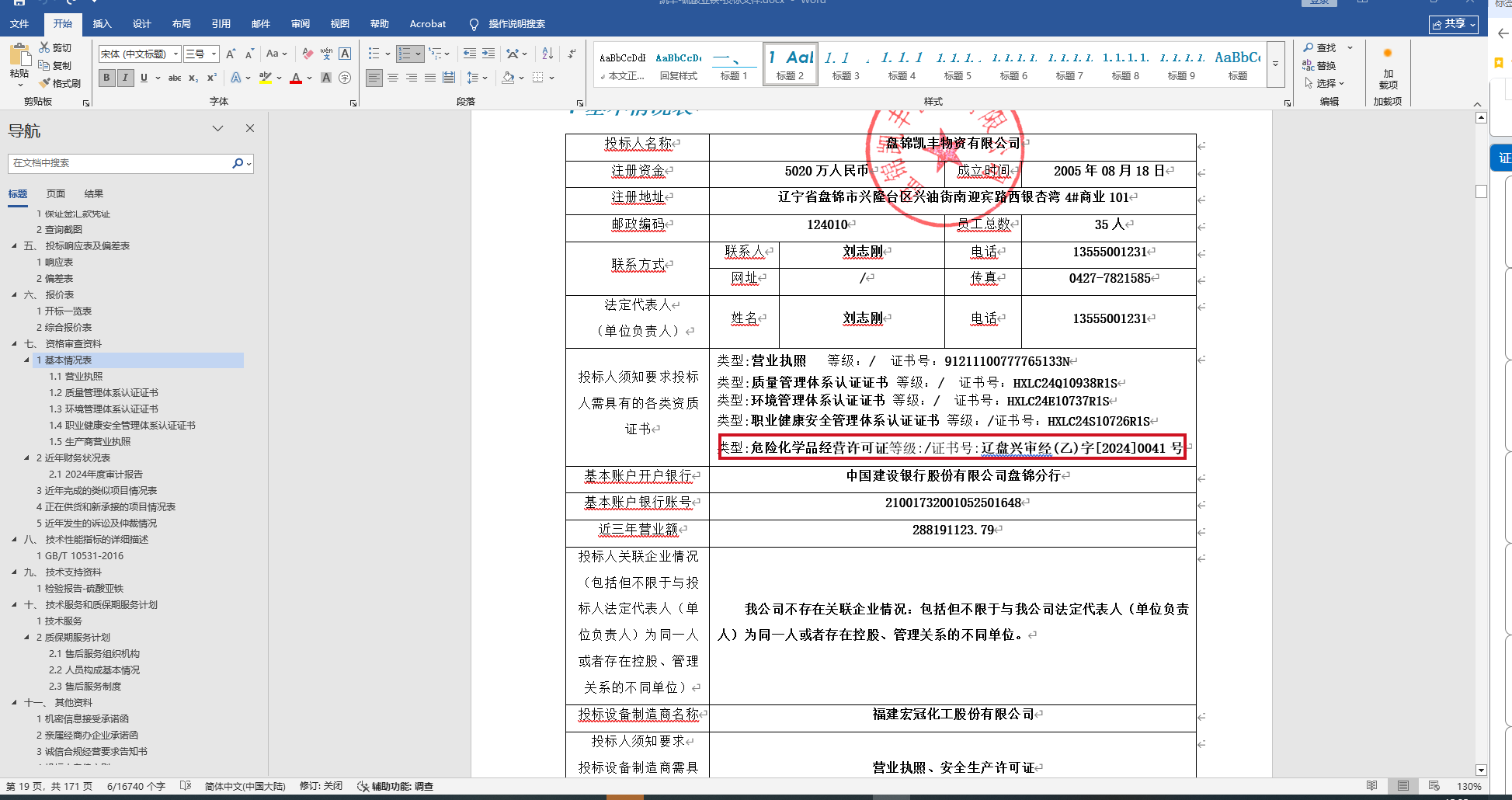
Task: Decrease paragraph indent
Action: point(470,54)
